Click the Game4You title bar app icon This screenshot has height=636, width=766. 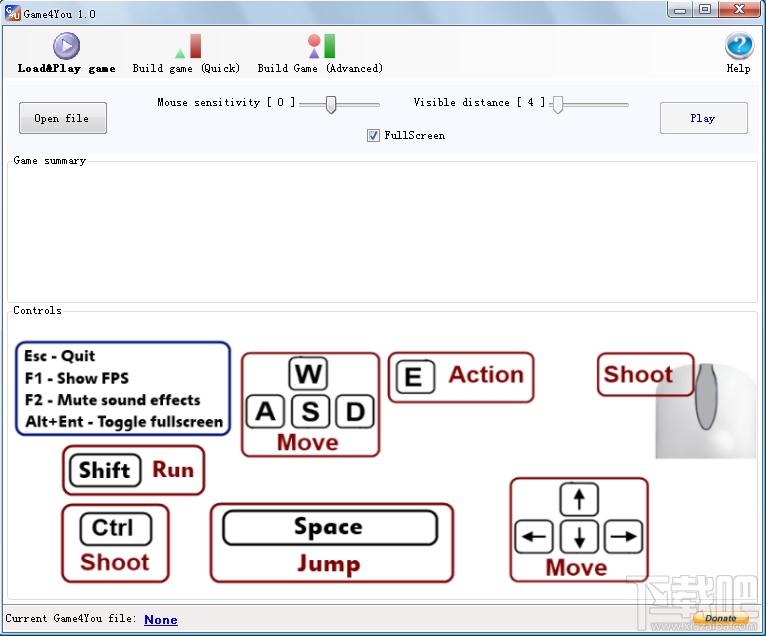pos(12,13)
